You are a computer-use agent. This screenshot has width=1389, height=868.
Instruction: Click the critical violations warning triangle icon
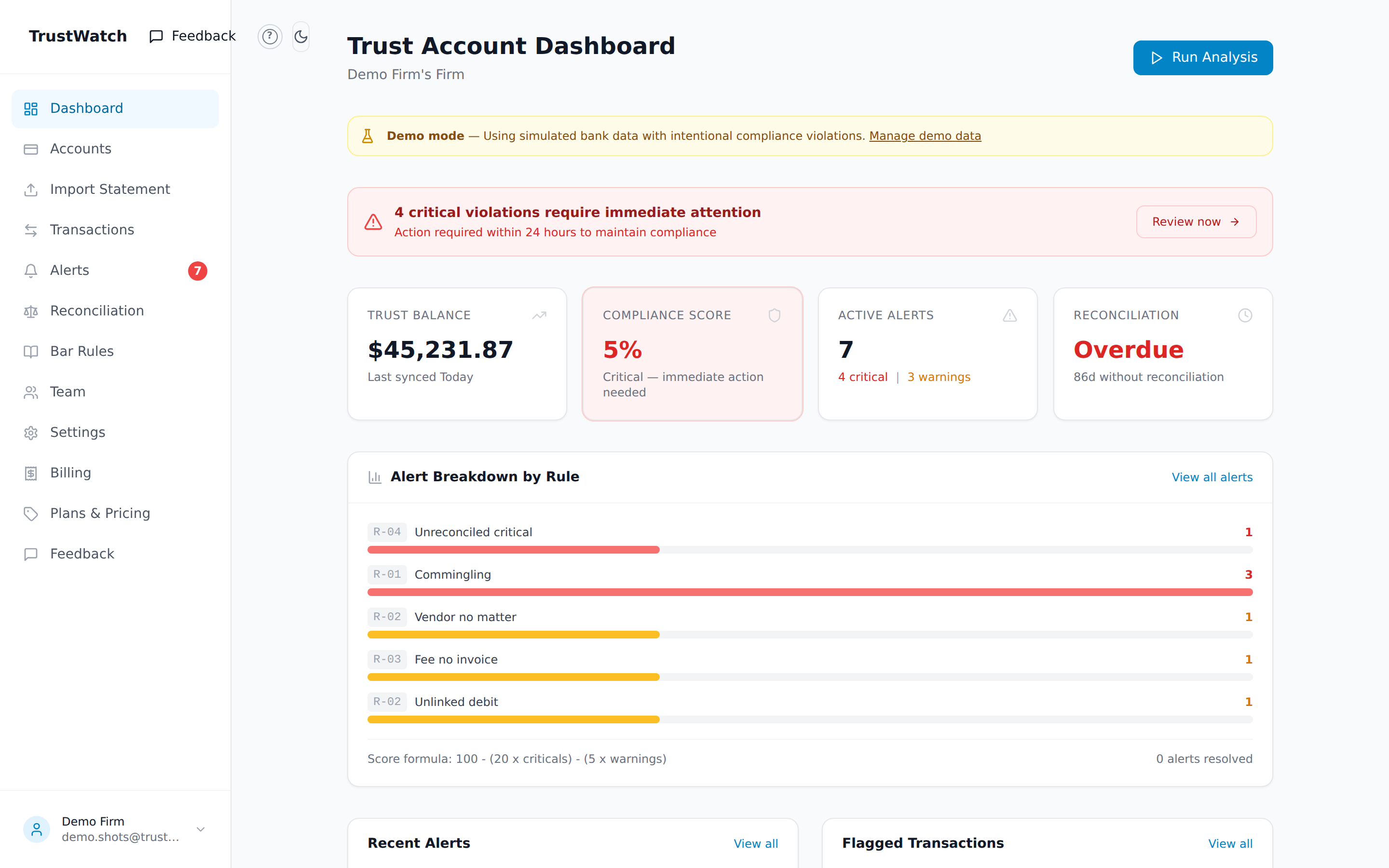point(373,222)
